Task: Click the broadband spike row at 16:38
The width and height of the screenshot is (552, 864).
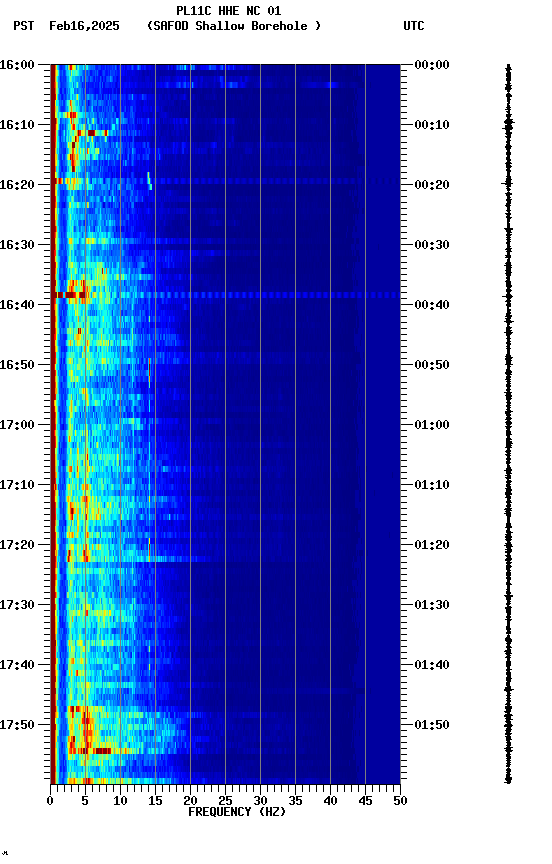Action: tap(225, 295)
